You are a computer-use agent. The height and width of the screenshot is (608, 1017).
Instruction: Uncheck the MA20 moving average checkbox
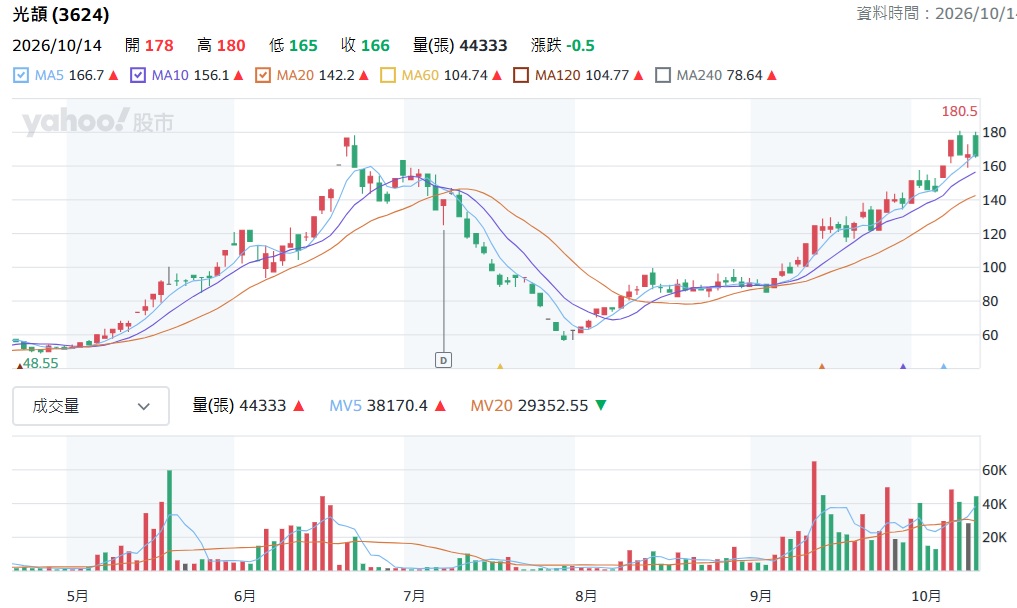(263, 75)
